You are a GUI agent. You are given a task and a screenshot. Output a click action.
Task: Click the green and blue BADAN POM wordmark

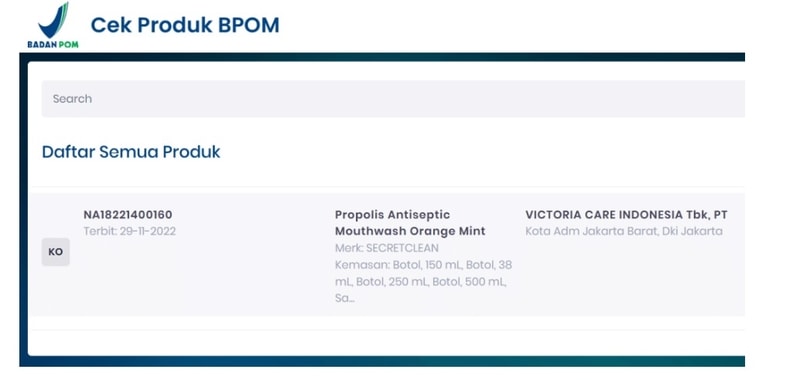pyautogui.click(x=53, y=45)
